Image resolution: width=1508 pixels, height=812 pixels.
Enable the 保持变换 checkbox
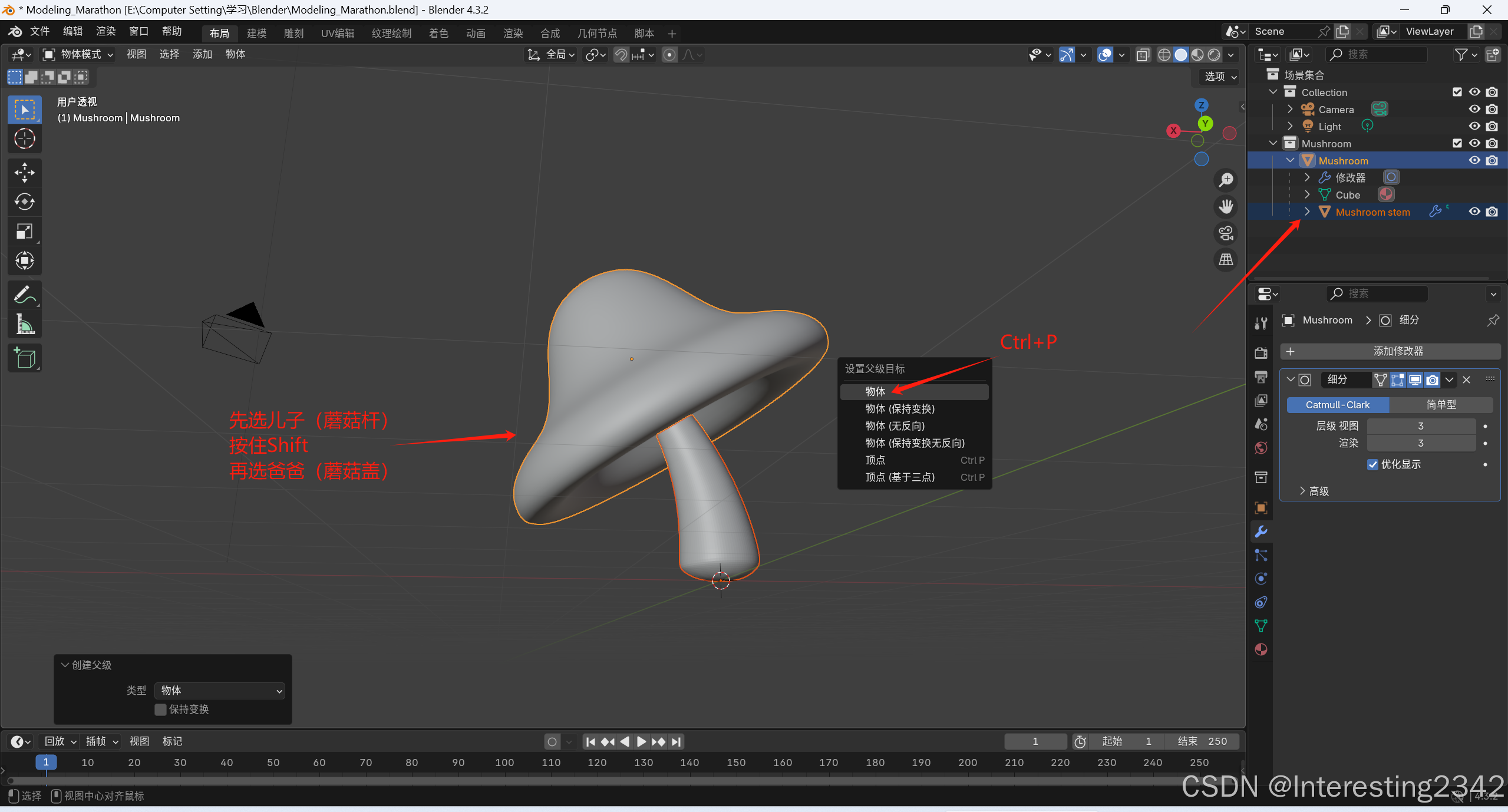[x=161, y=709]
